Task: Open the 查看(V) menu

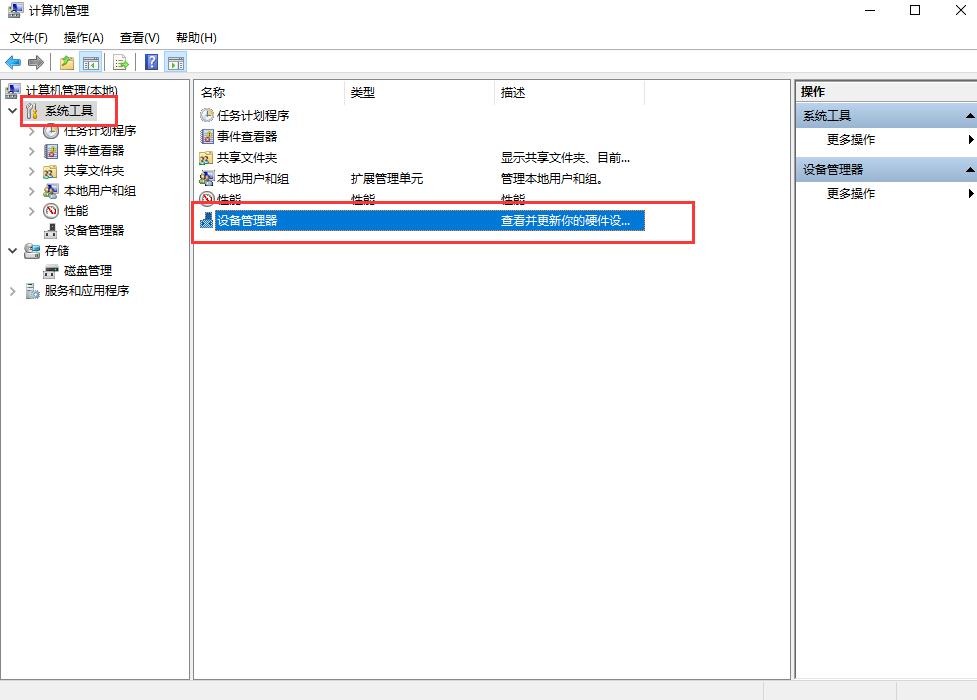Action: click(139, 37)
